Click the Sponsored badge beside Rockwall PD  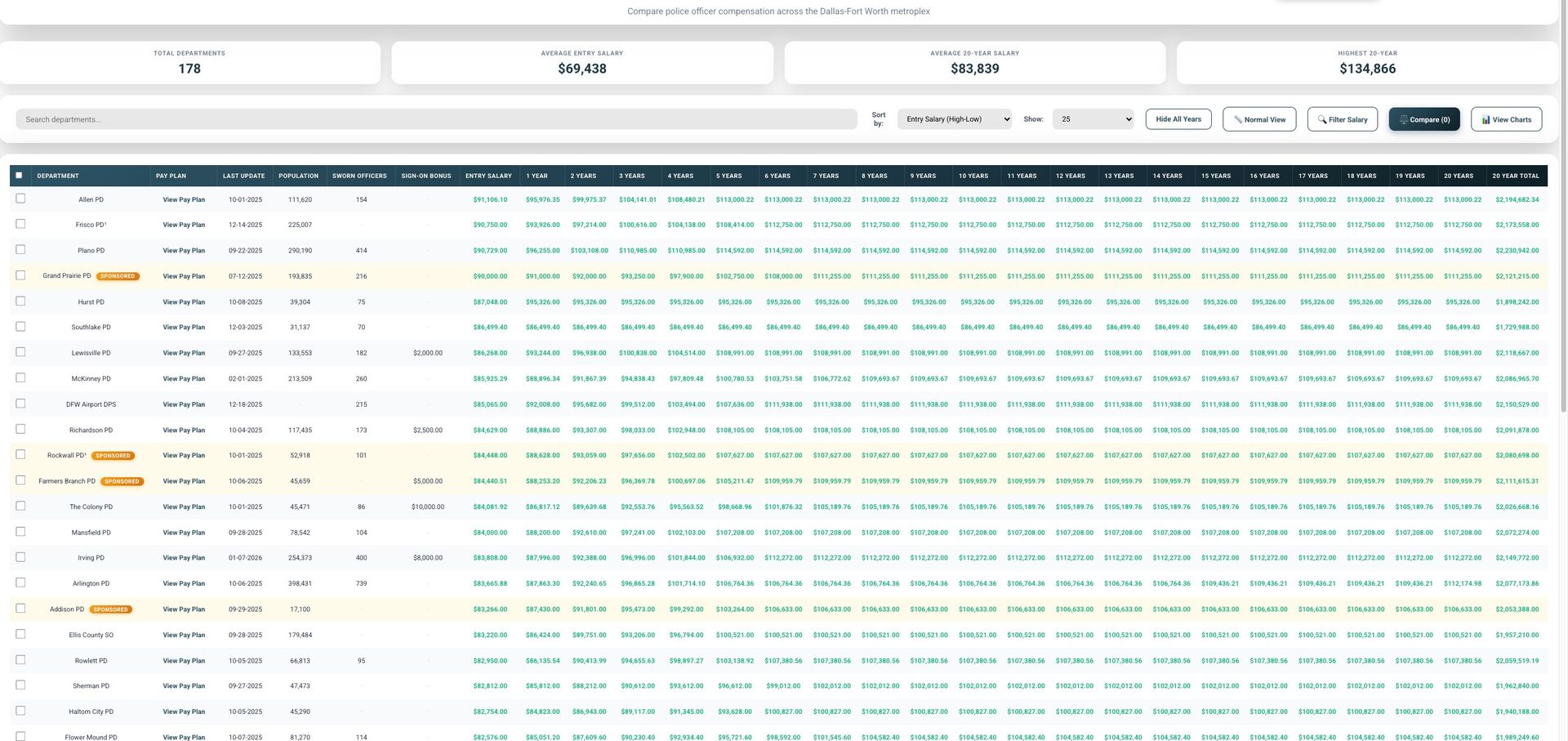click(113, 456)
